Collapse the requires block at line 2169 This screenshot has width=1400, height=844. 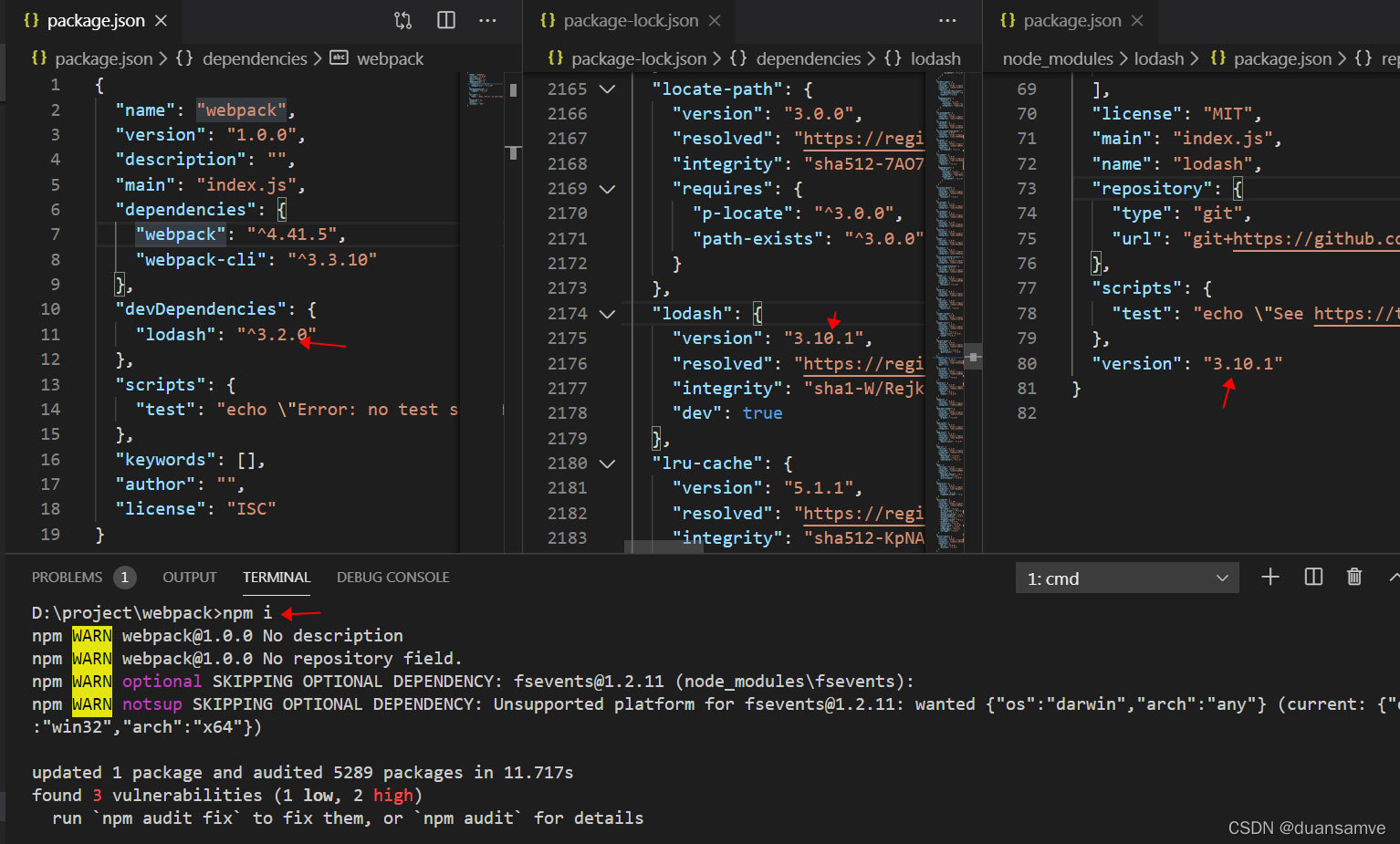pos(607,189)
